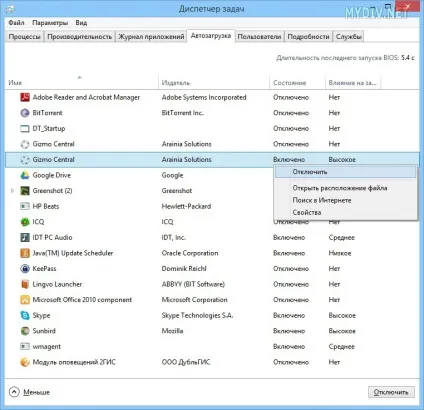This screenshot has width=424, height=410.
Task: Click the HP Beats icon
Action: 25,206
